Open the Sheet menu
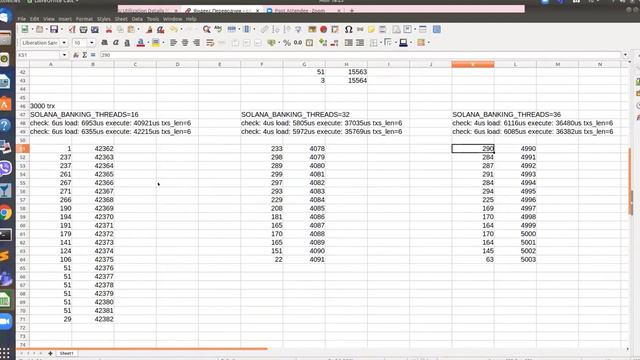This screenshot has height=360, width=640. (121, 19)
